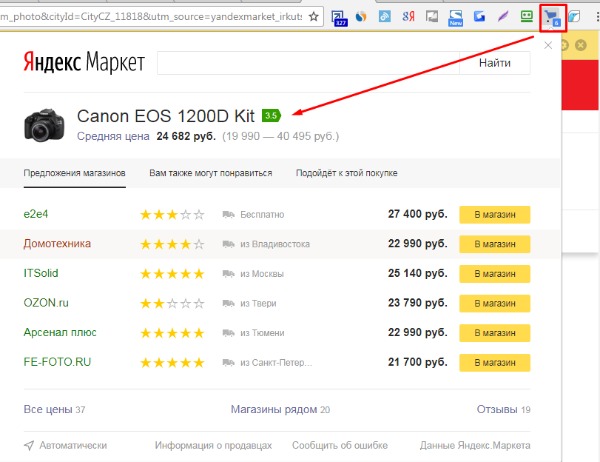Open the Домотехника shop link

tap(57, 243)
